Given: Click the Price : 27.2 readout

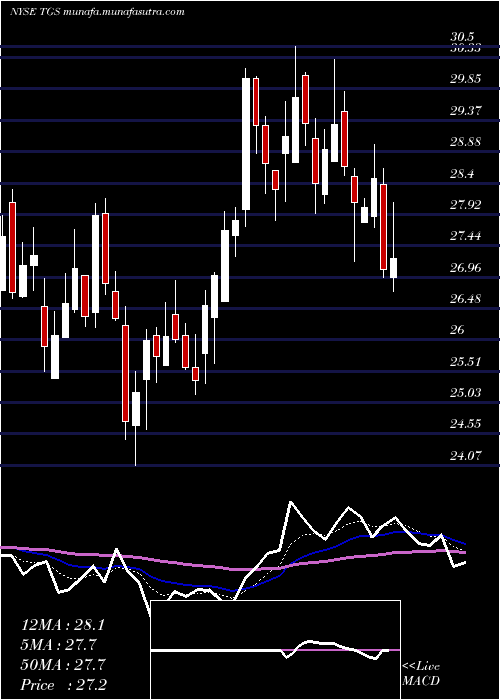Looking at the screenshot, I should [x=63, y=685].
